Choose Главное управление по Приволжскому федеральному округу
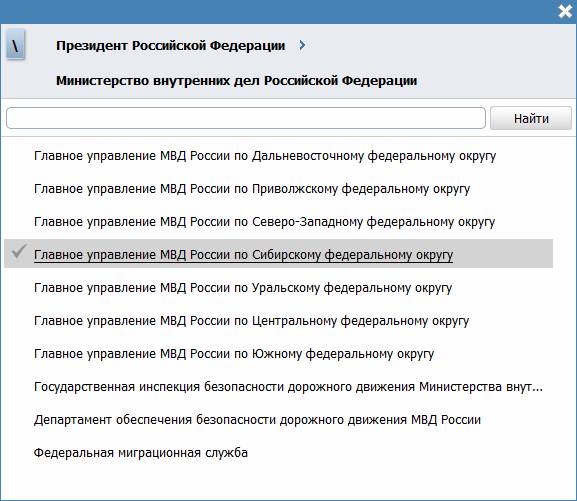The height and width of the screenshot is (501, 577). coord(252,189)
